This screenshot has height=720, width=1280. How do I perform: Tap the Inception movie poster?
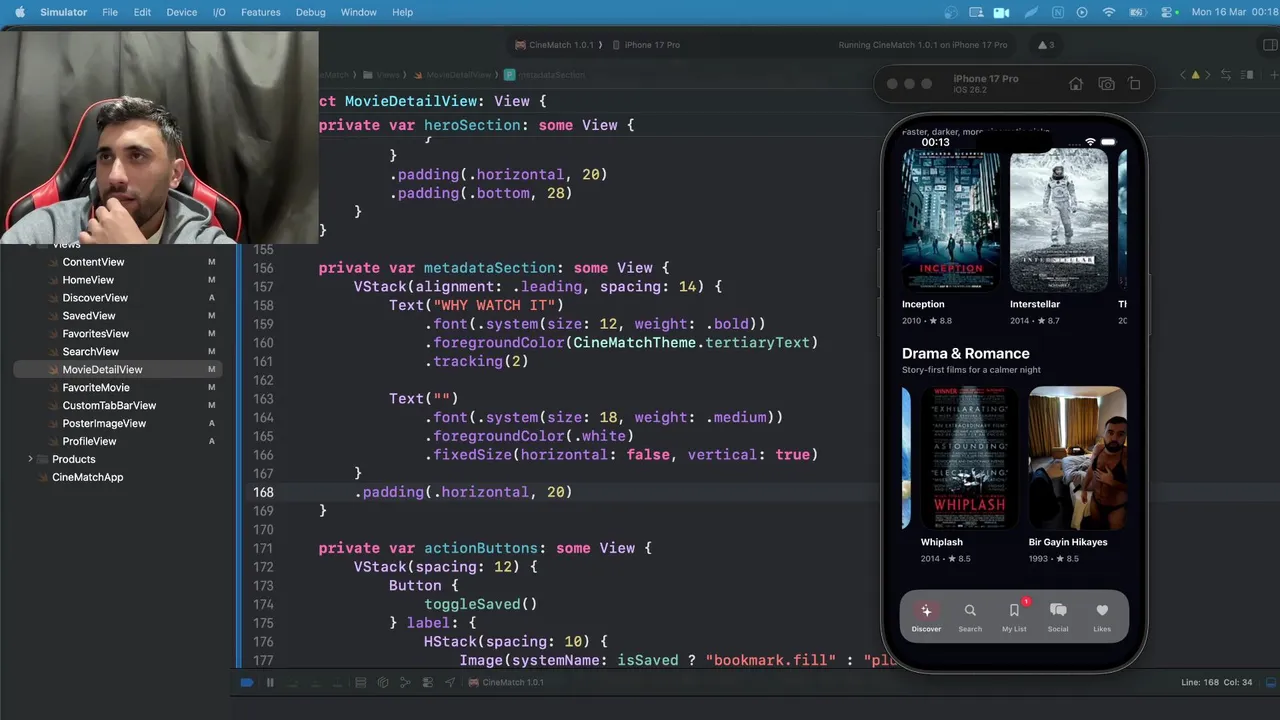pyautogui.click(x=951, y=221)
